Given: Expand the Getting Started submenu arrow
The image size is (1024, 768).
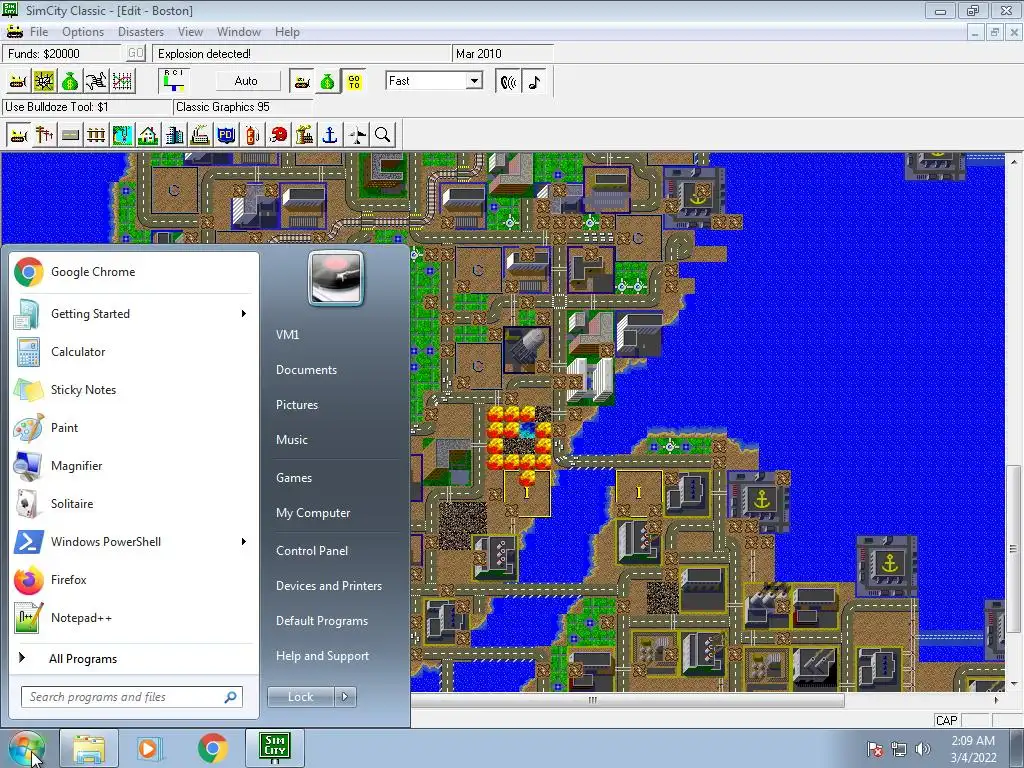Looking at the screenshot, I should [244, 313].
